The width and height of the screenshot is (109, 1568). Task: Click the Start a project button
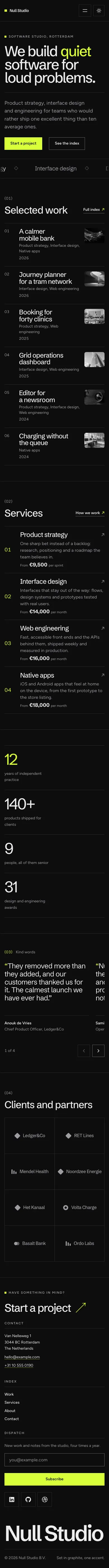click(x=23, y=143)
